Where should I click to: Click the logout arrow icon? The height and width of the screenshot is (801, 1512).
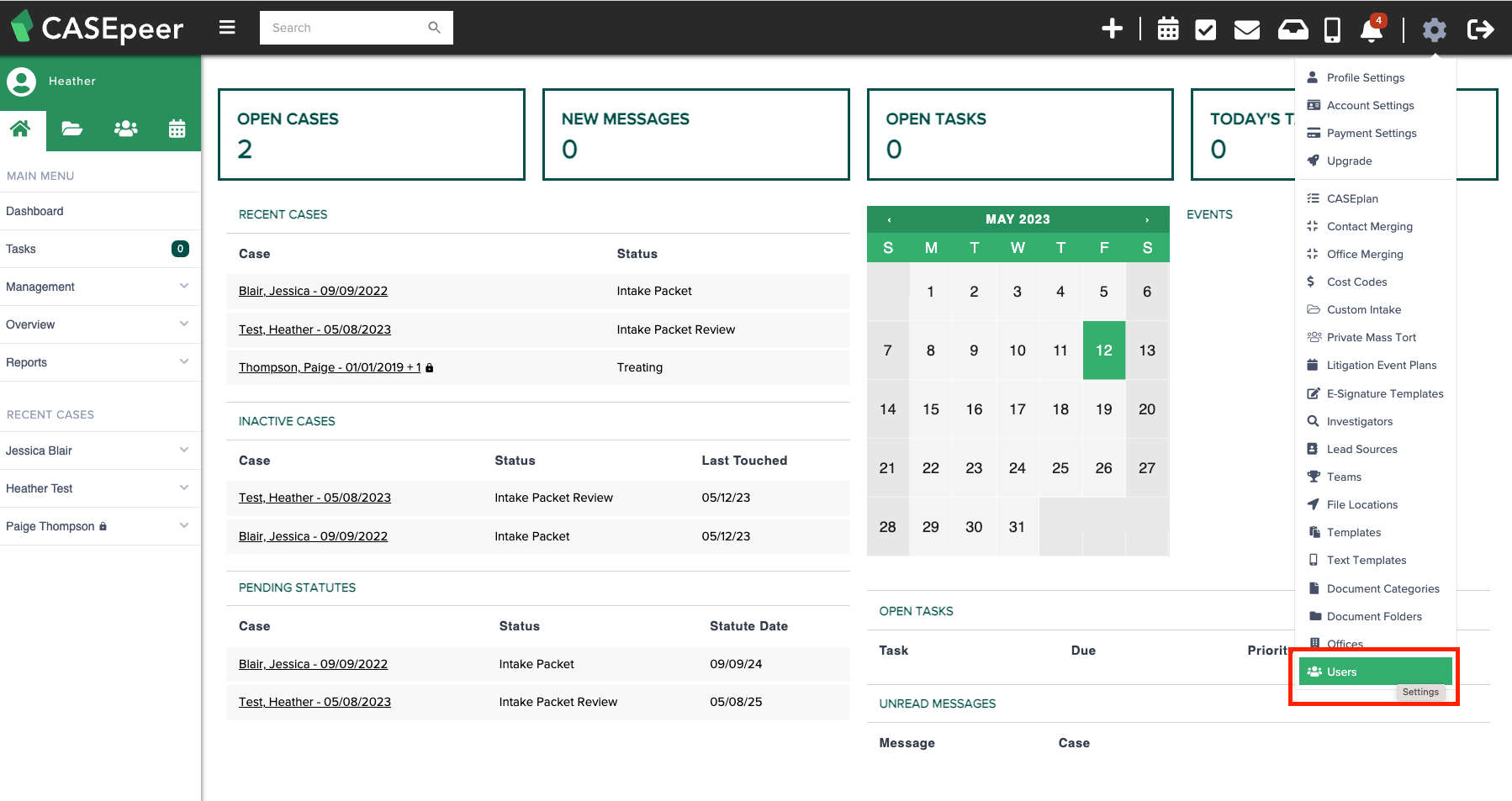tap(1481, 29)
